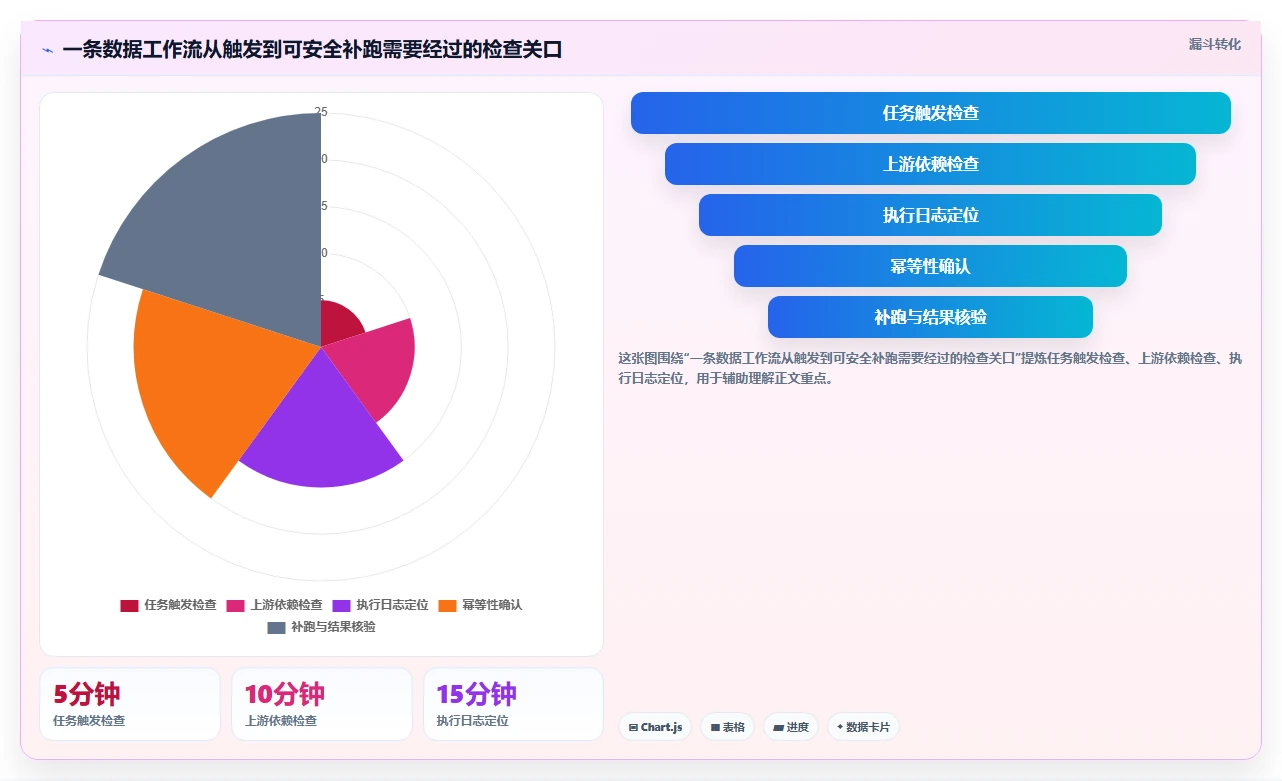Image resolution: width=1282 pixels, height=781 pixels.
Task: Click the 进度 tag chip
Action: (791, 727)
